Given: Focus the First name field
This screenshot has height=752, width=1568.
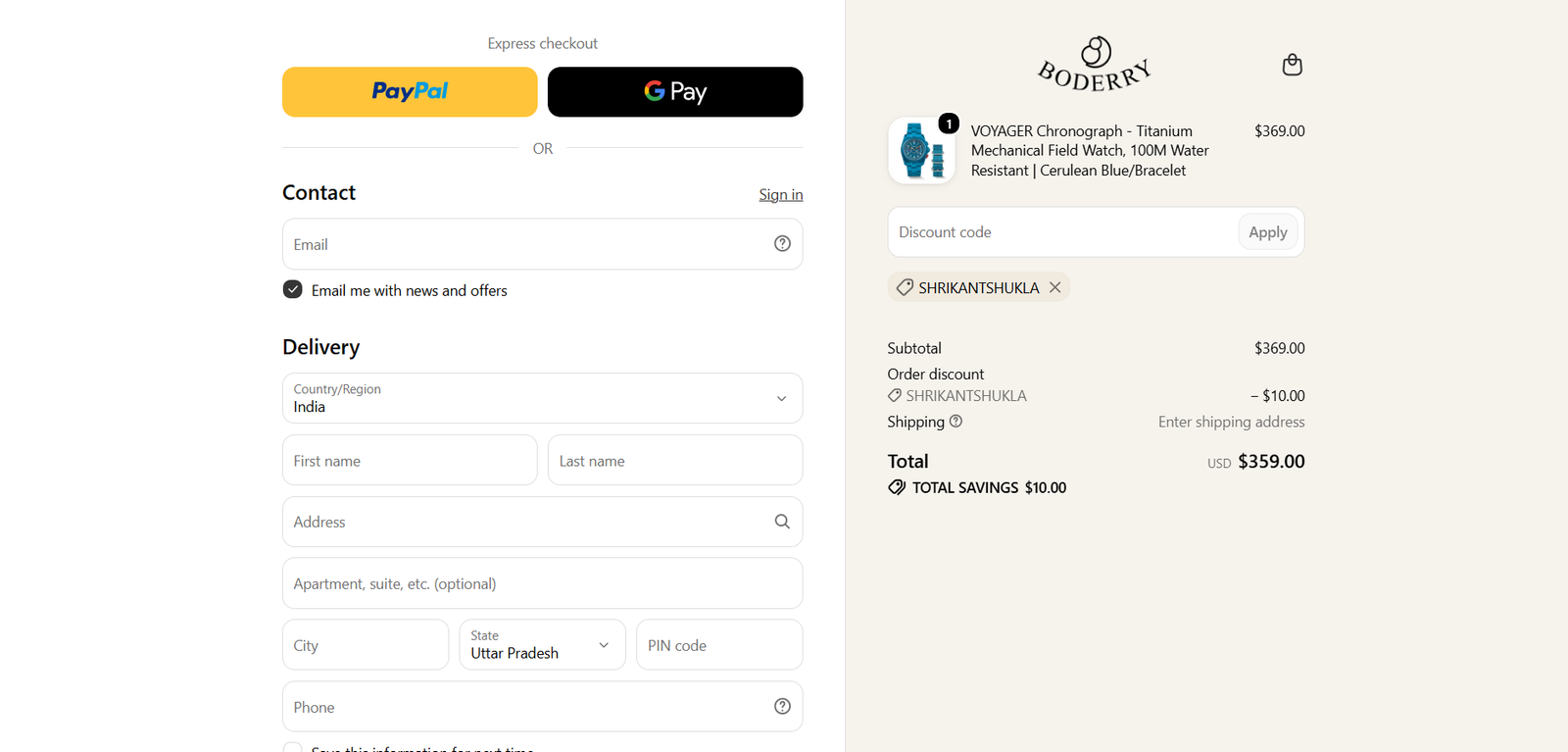Looking at the screenshot, I should (x=410, y=461).
